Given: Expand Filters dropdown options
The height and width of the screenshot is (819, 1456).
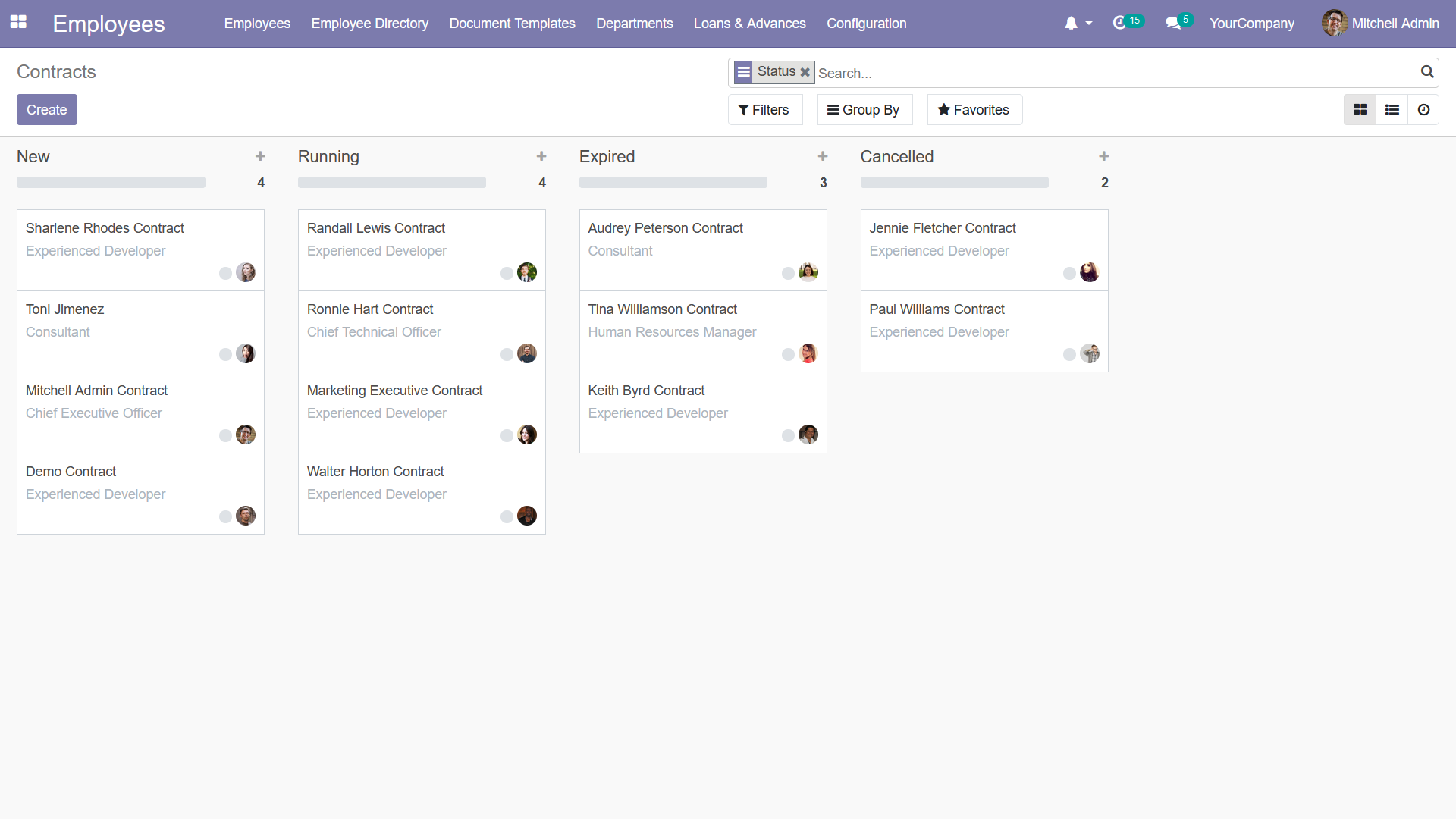Looking at the screenshot, I should [x=763, y=110].
